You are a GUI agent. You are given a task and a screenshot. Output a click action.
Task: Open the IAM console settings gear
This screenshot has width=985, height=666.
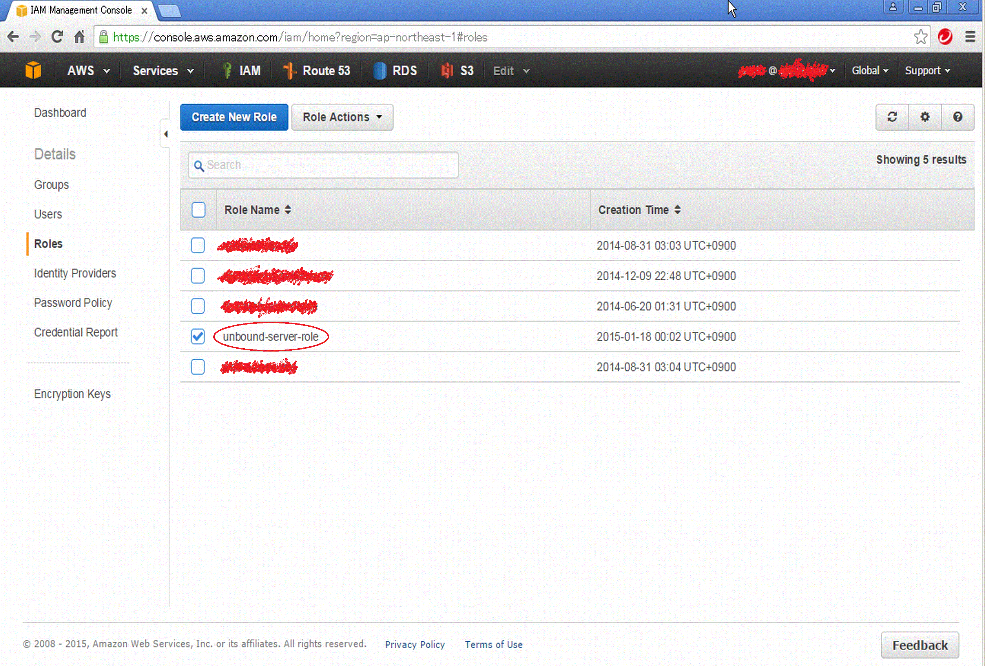[x=924, y=117]
